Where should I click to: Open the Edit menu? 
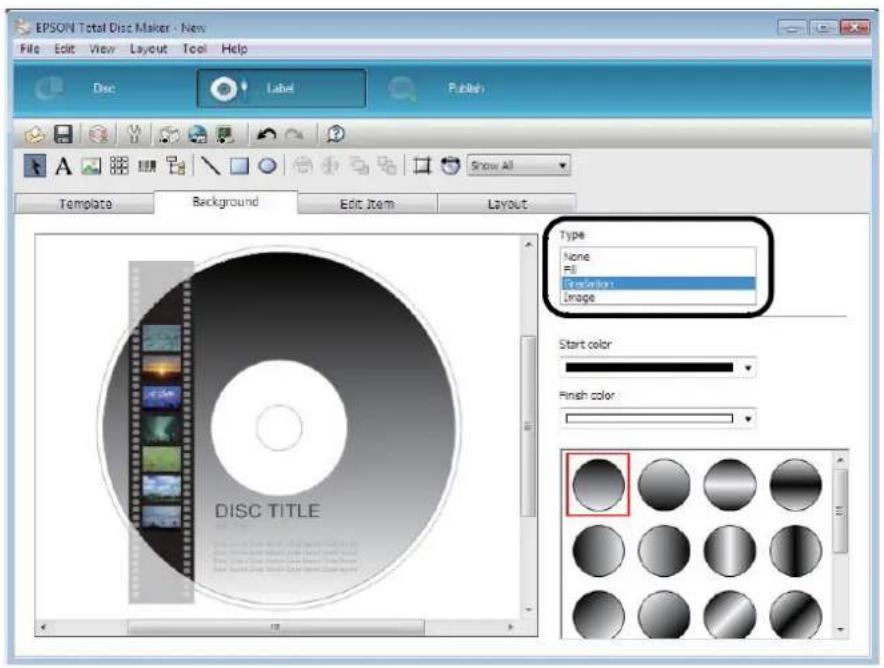pyautogui.click(x=64, y=49)
